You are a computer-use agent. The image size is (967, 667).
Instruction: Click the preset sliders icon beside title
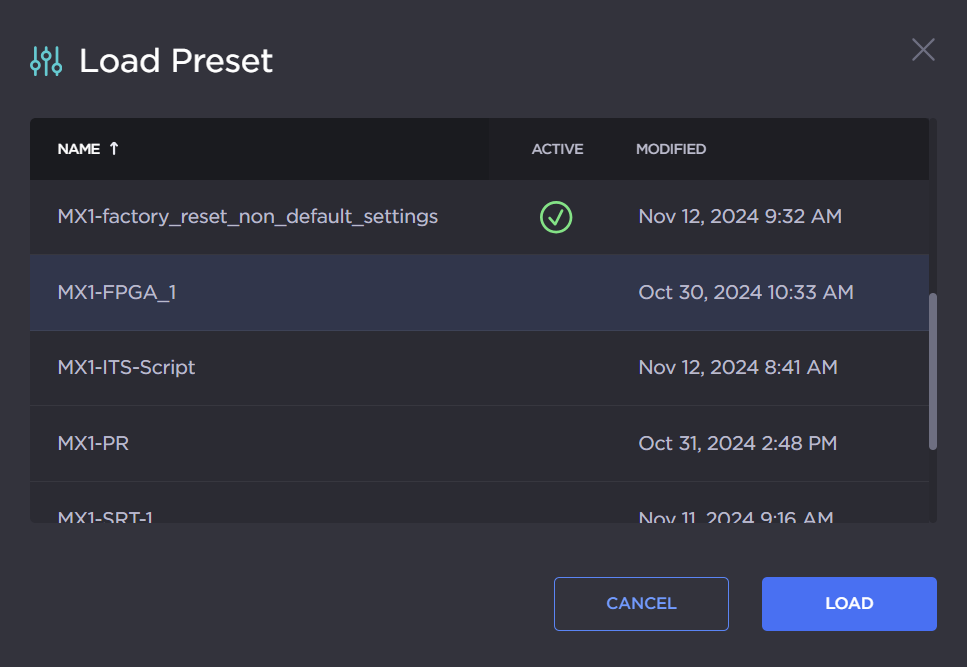46,61
